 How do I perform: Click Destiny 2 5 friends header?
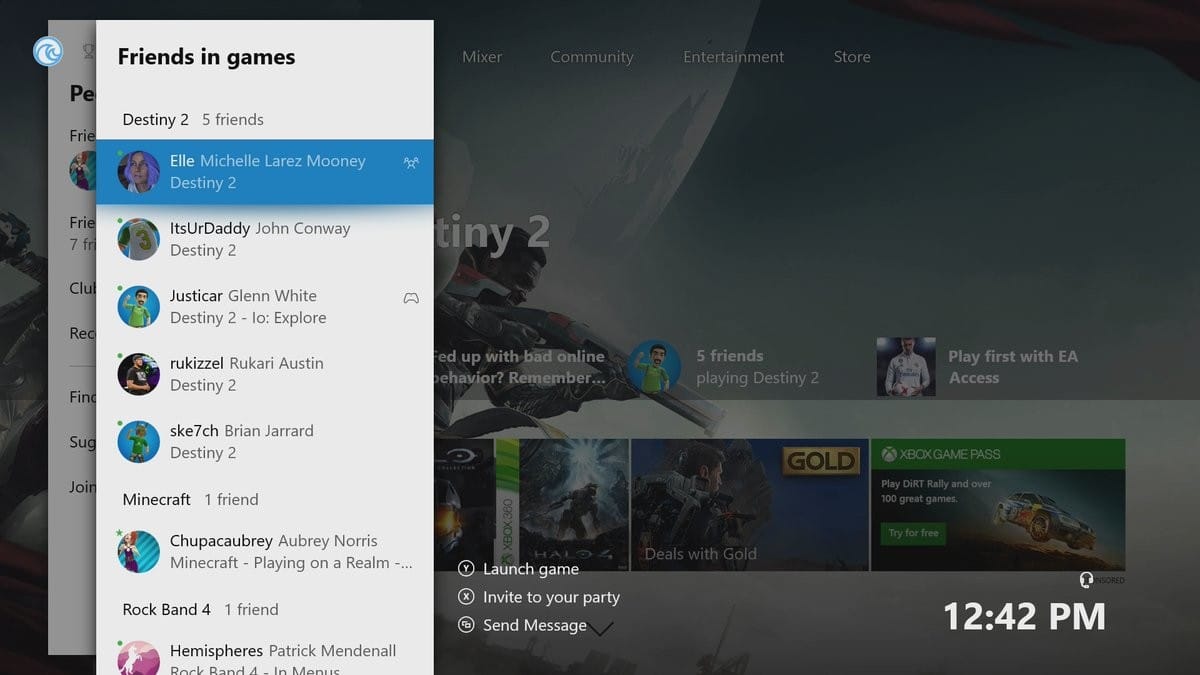193,119
